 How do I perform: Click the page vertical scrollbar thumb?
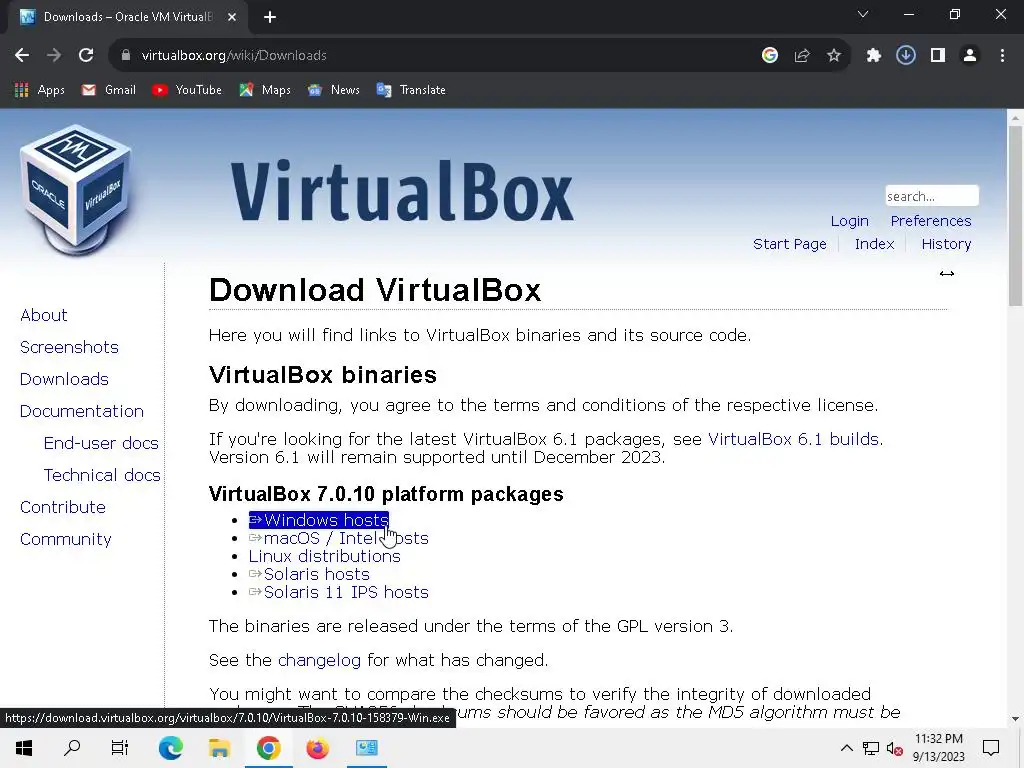(x=1015, y=215)
